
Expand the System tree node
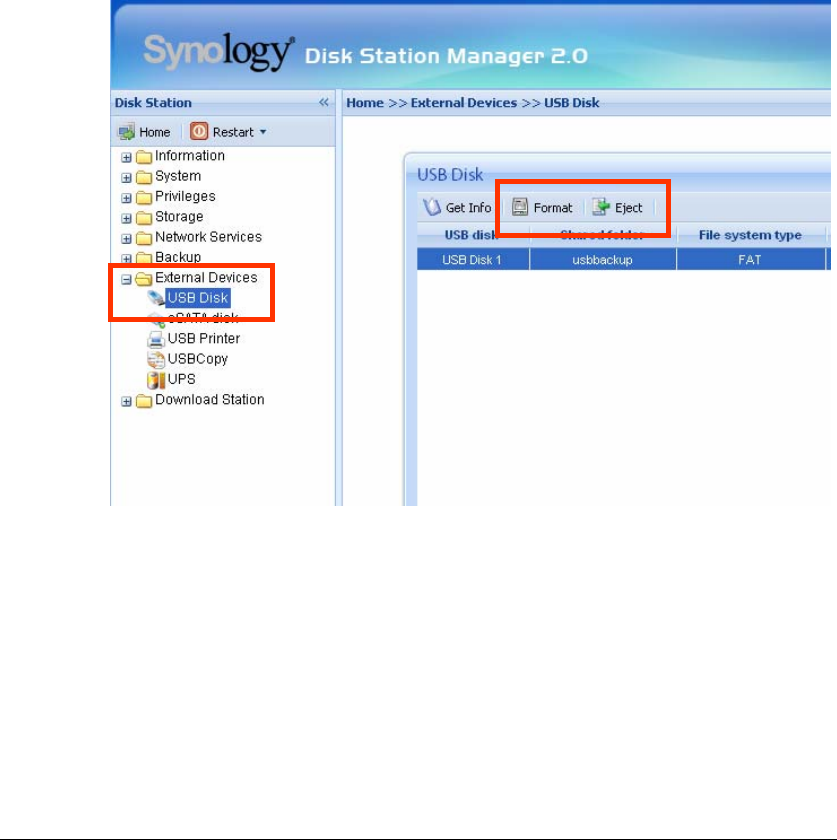[x=126, y=178]
